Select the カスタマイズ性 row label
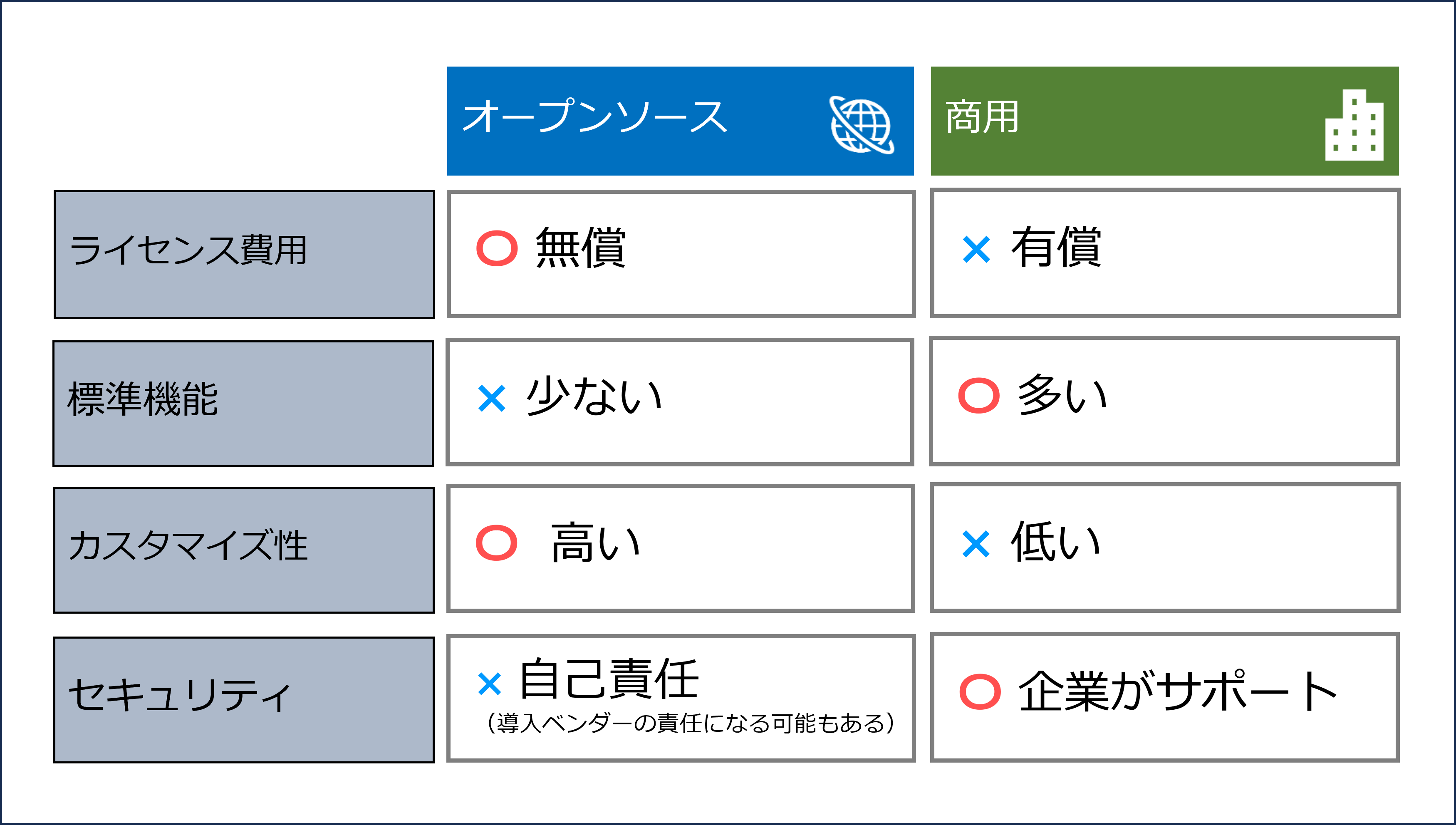 244,550
